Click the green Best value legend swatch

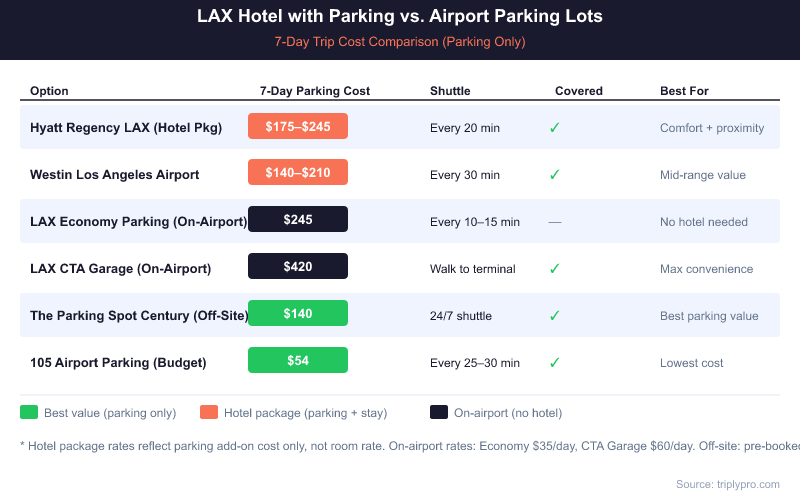[29, 412]
